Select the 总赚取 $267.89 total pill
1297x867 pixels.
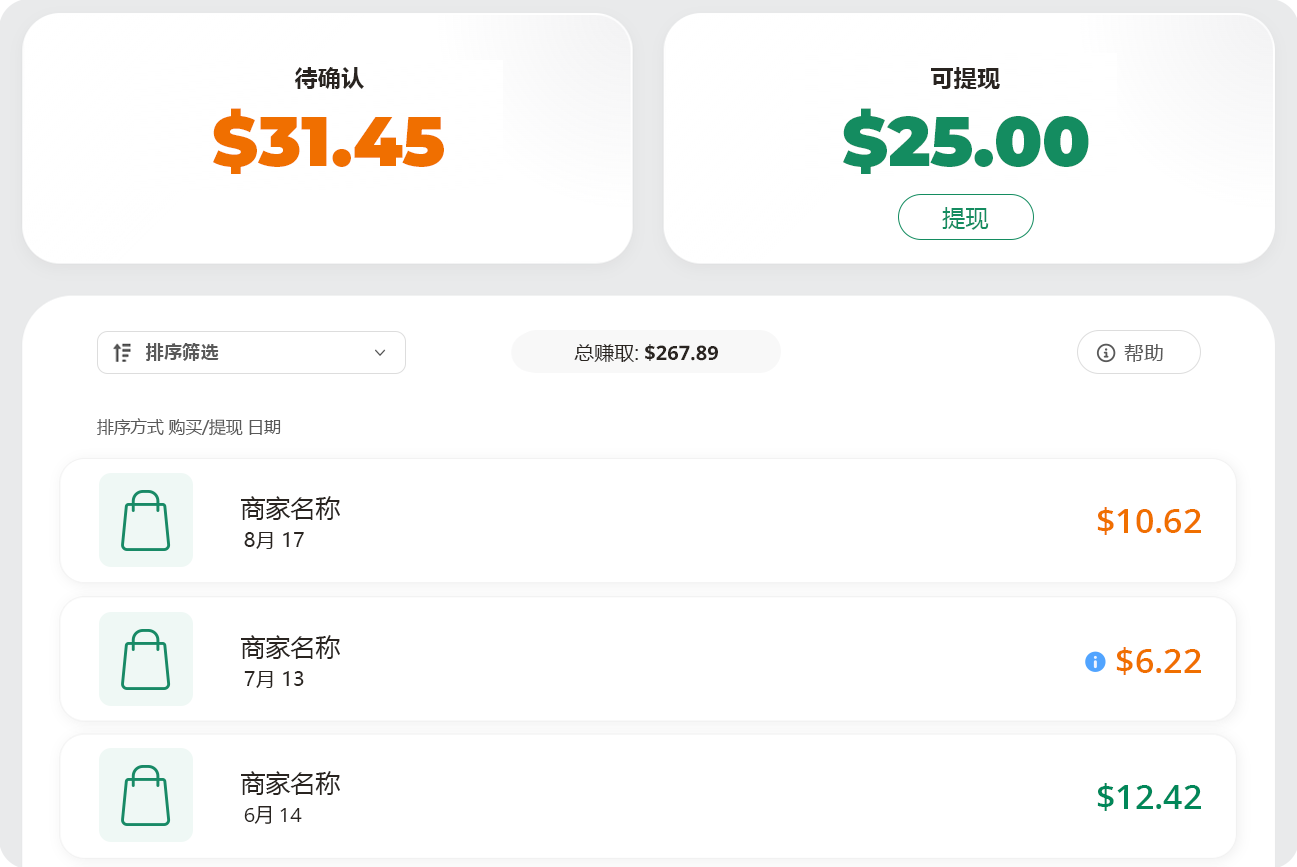tap(646, 352)
